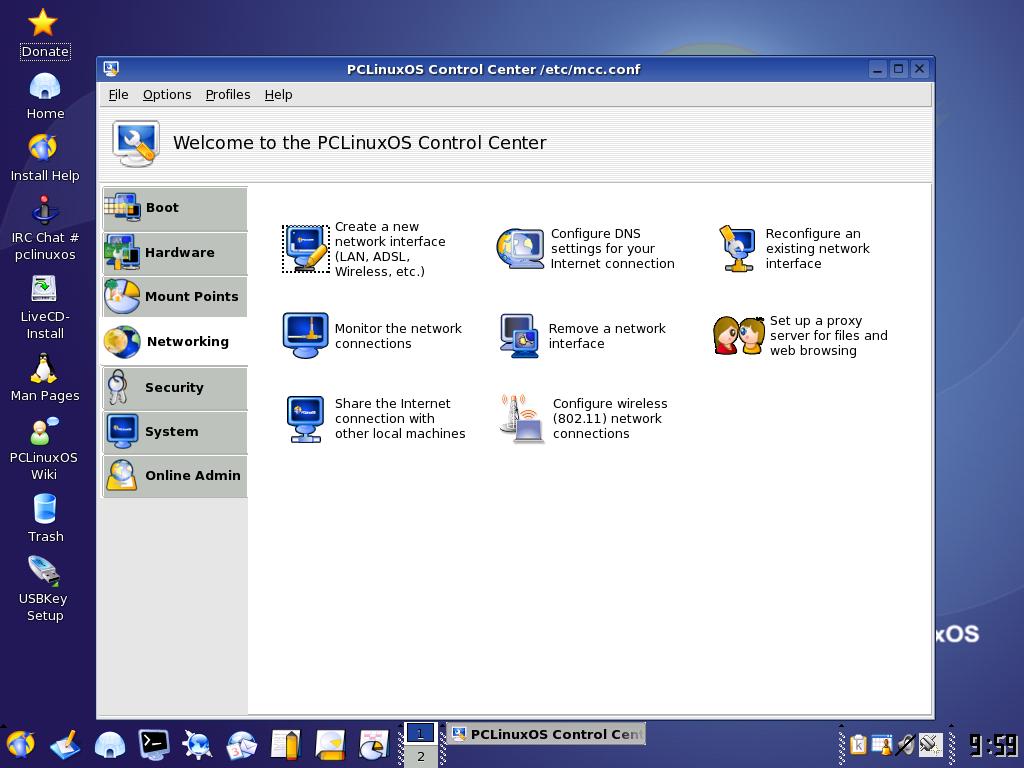Click the network plug tray icon
The height and width of the screenshot is (768, 1024).
931,744
